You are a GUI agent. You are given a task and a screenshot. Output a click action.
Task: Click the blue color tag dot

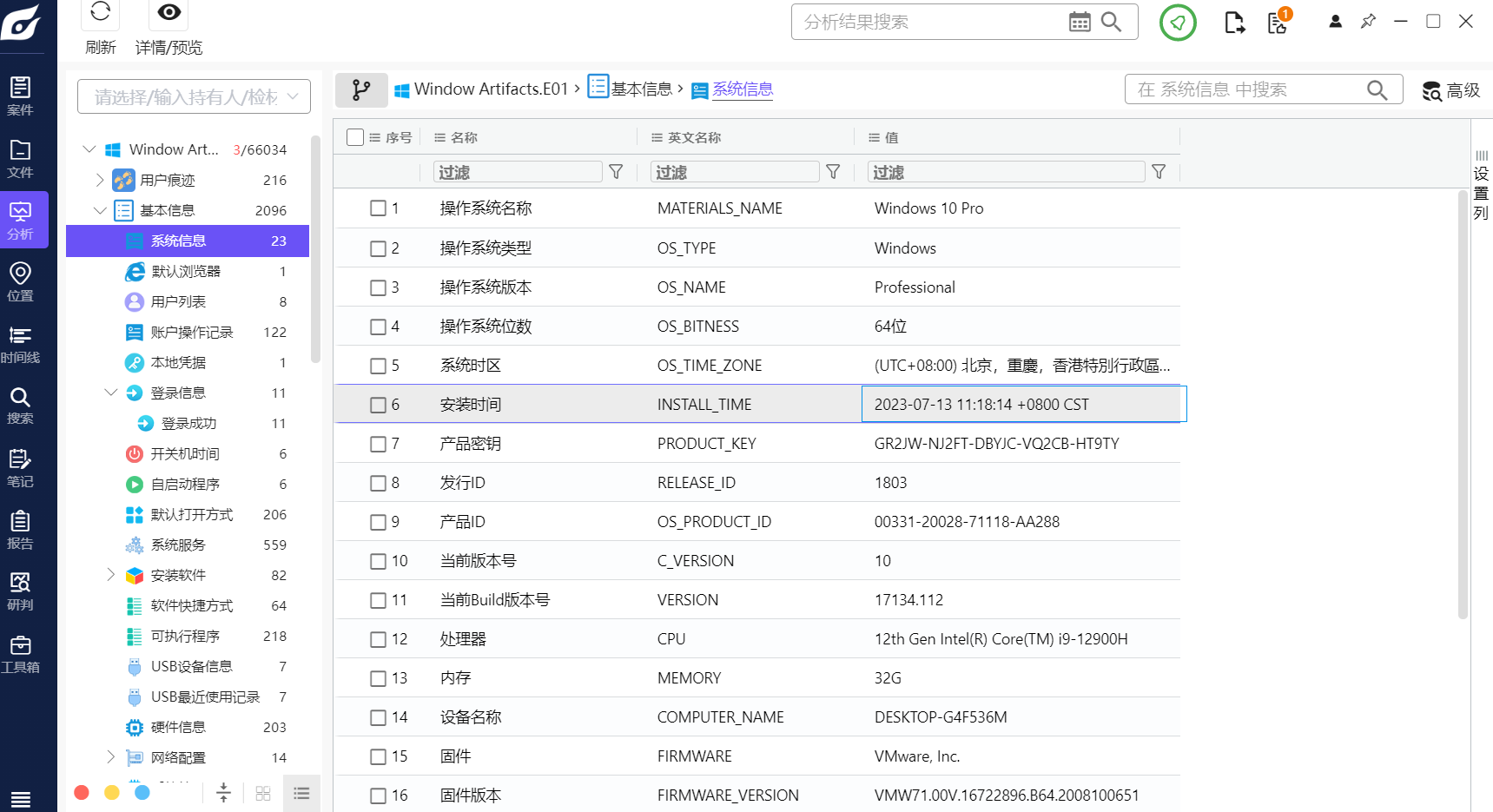tap(142, 792)
